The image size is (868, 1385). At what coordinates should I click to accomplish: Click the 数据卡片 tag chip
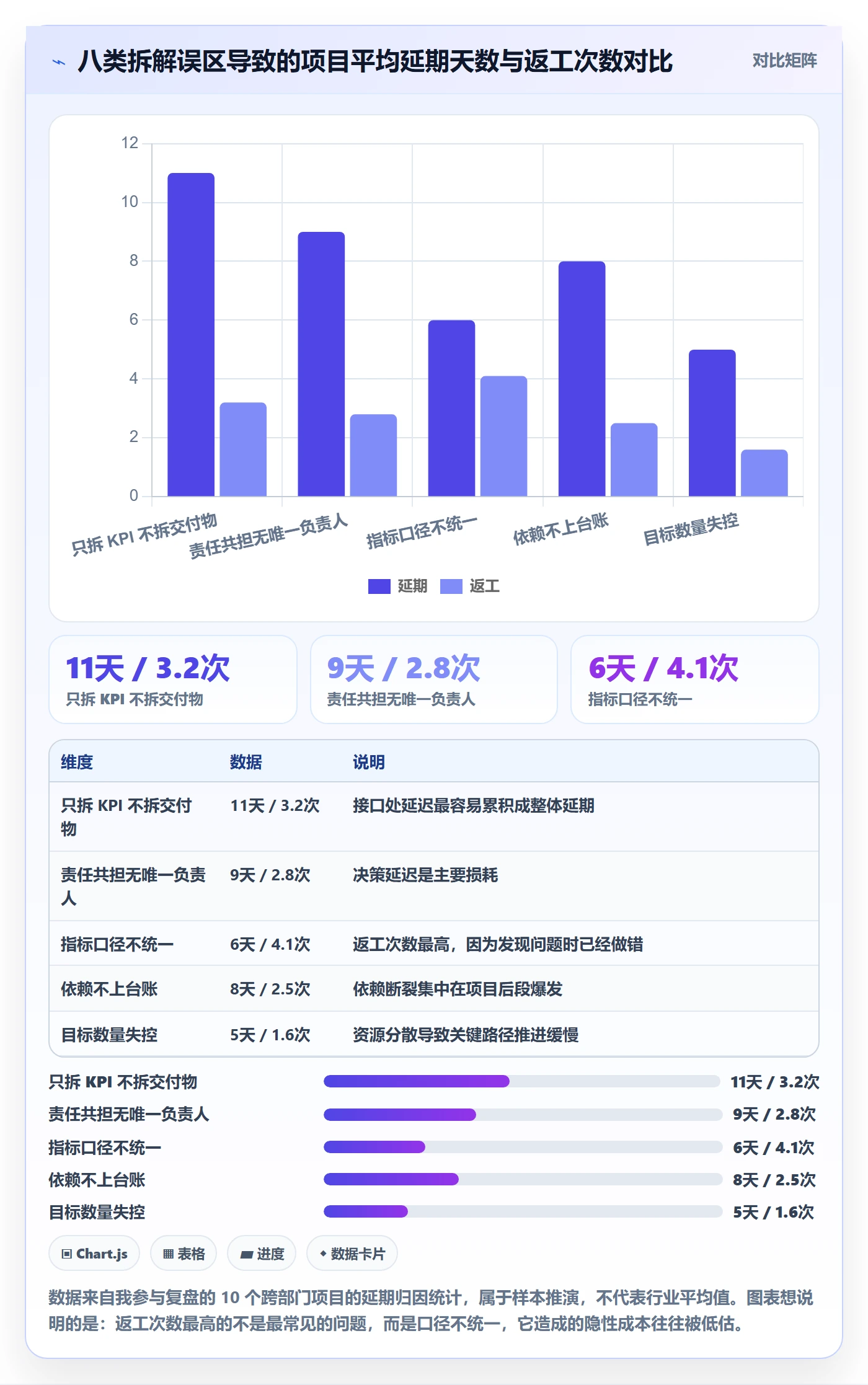point(352,1254)
